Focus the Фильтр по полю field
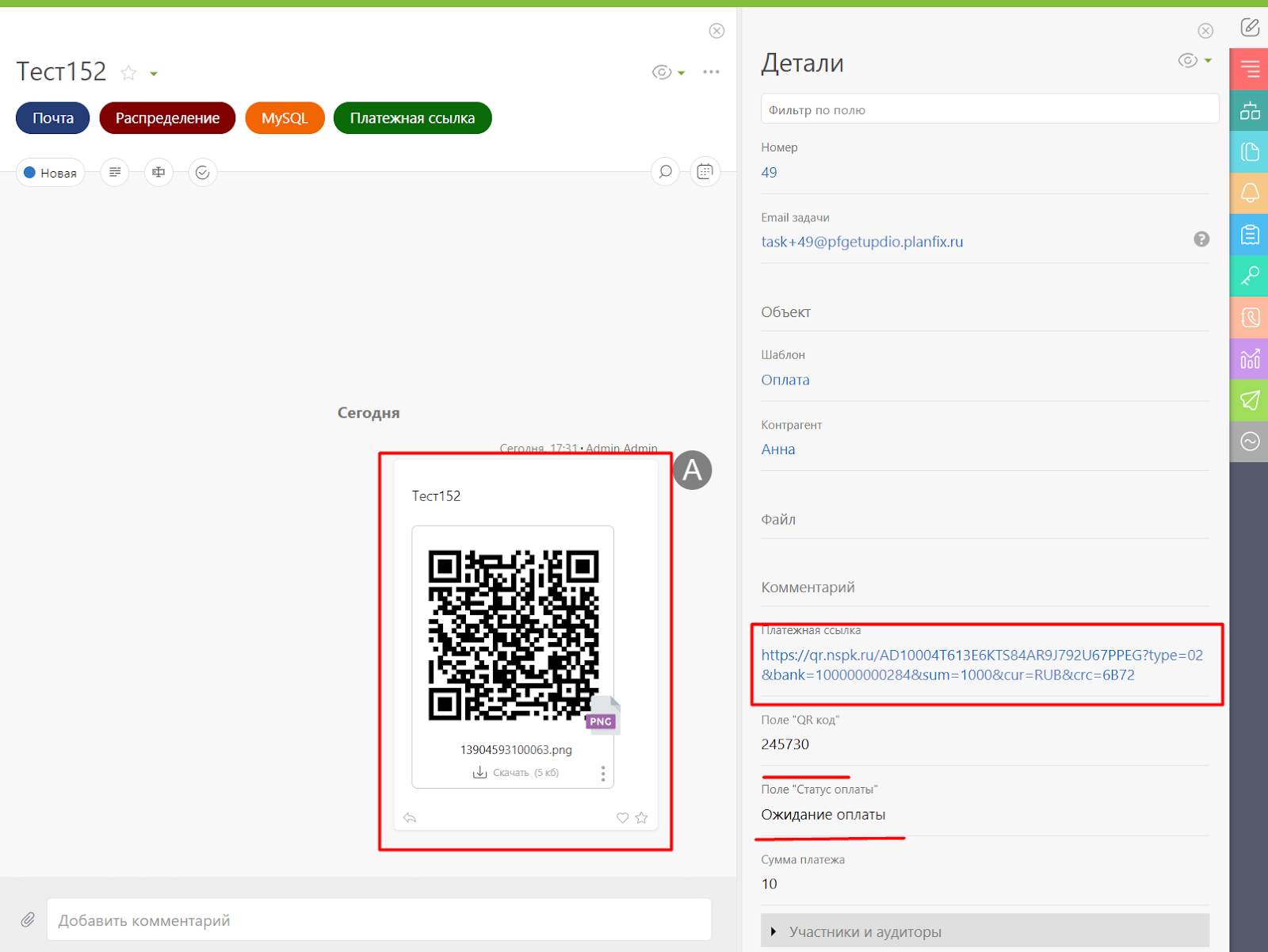This screenshot has width=1268, height=952. pos(989,109)
